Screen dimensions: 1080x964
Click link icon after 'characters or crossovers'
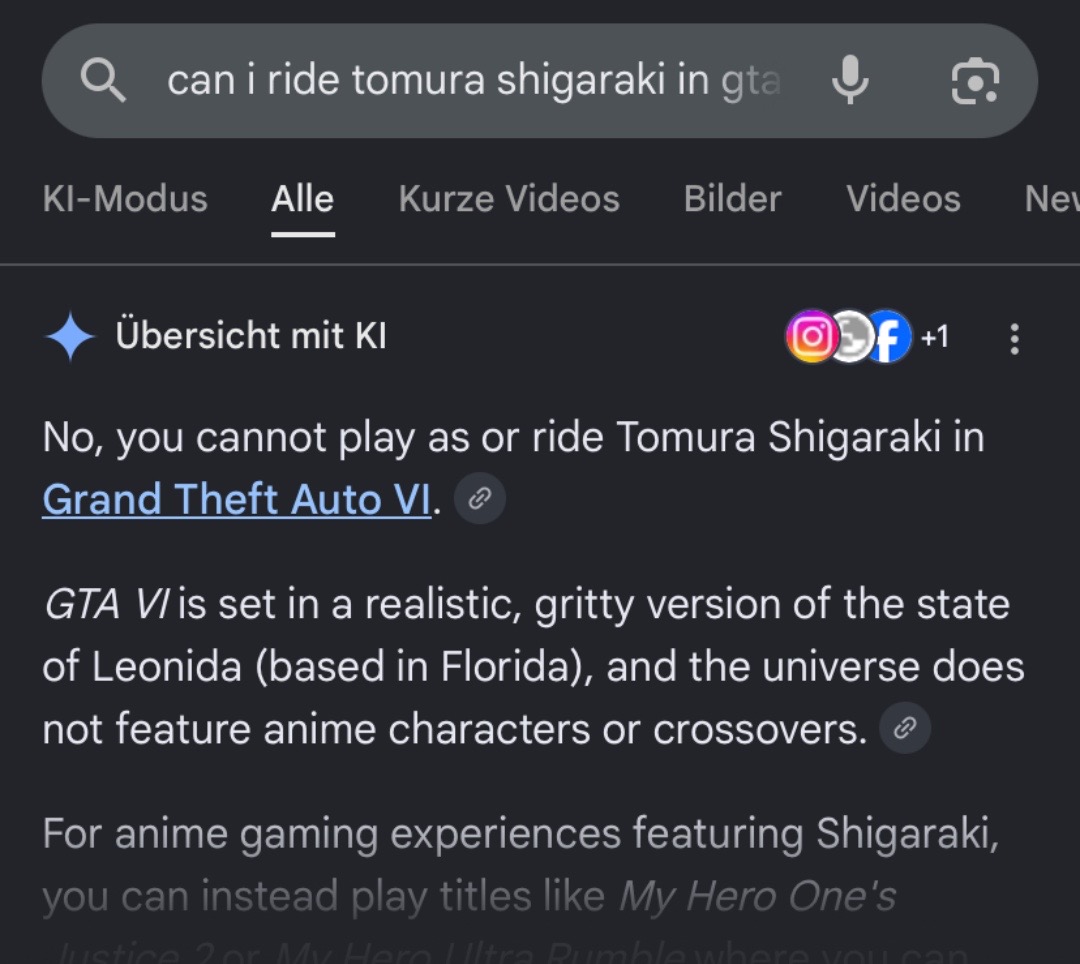point(905,728)
